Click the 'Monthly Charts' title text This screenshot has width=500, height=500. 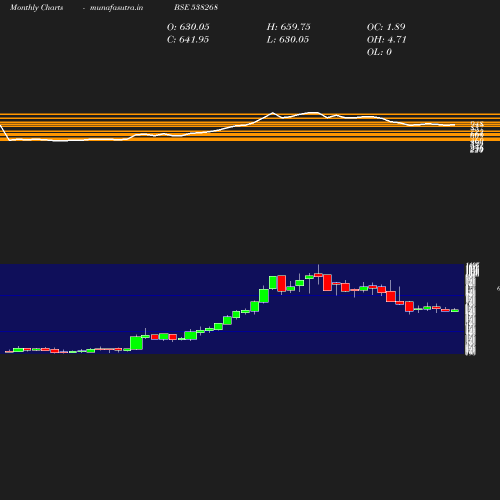(x=36, y=8)
